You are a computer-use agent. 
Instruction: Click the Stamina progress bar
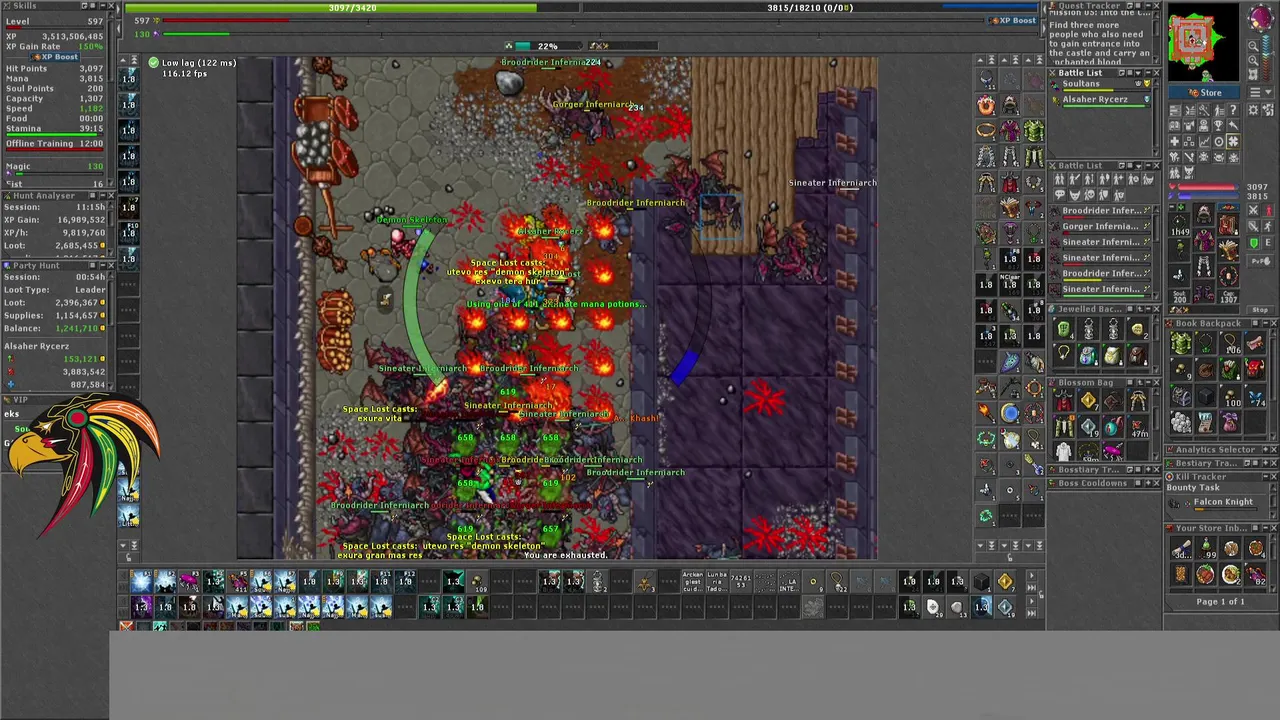(x=55, y=135)
